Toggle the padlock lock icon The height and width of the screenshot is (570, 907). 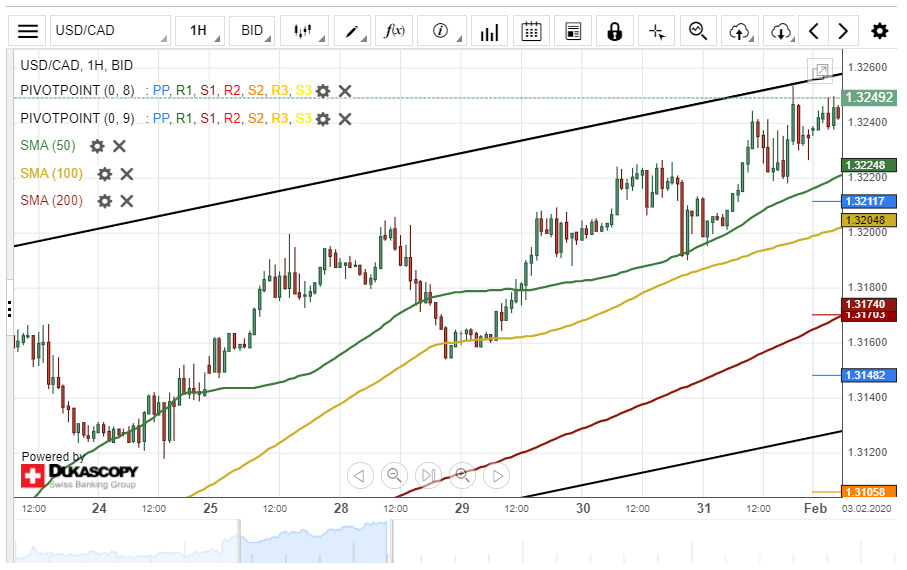click(x=614, y=31)
